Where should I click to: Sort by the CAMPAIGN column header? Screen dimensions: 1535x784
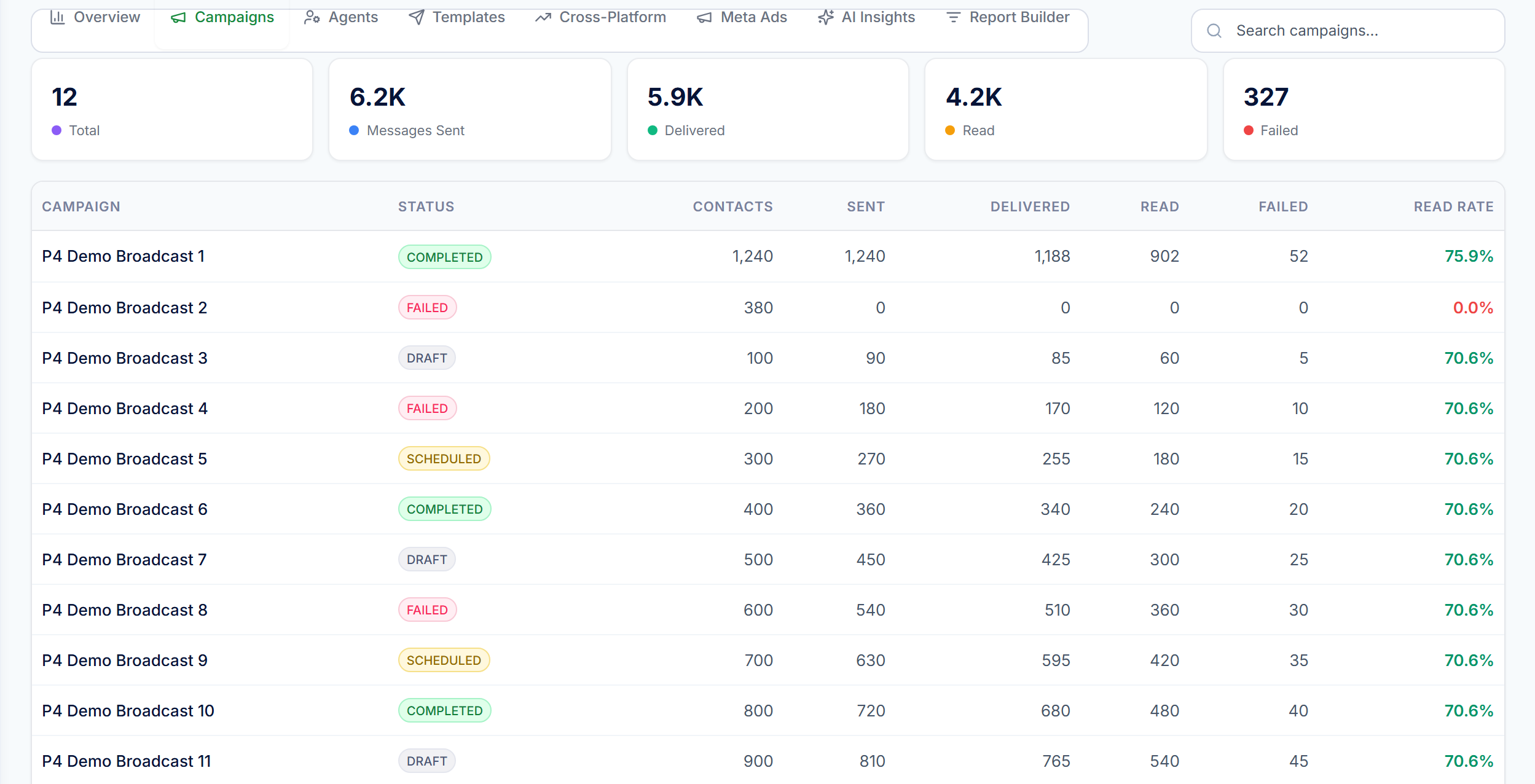click(x=81, y=206)
